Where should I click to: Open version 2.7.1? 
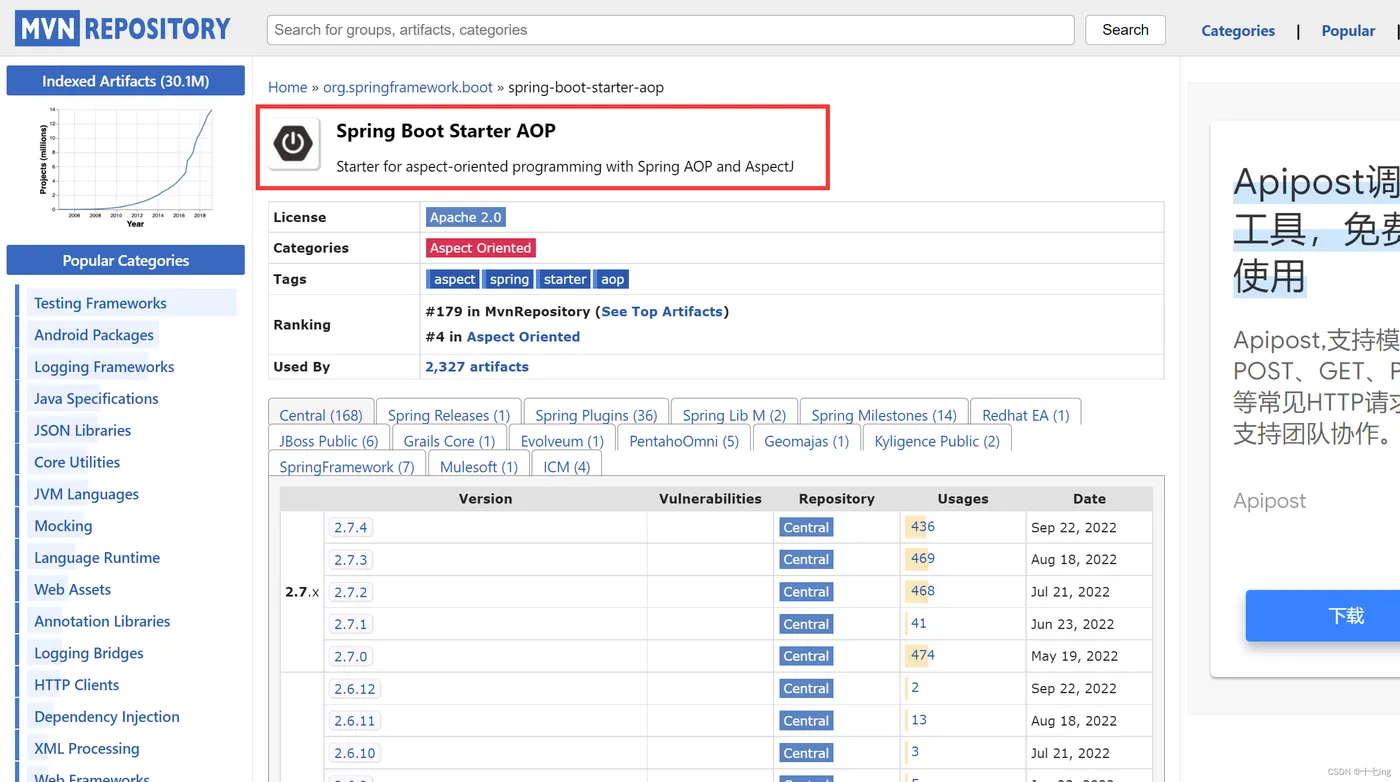[351, 624]
